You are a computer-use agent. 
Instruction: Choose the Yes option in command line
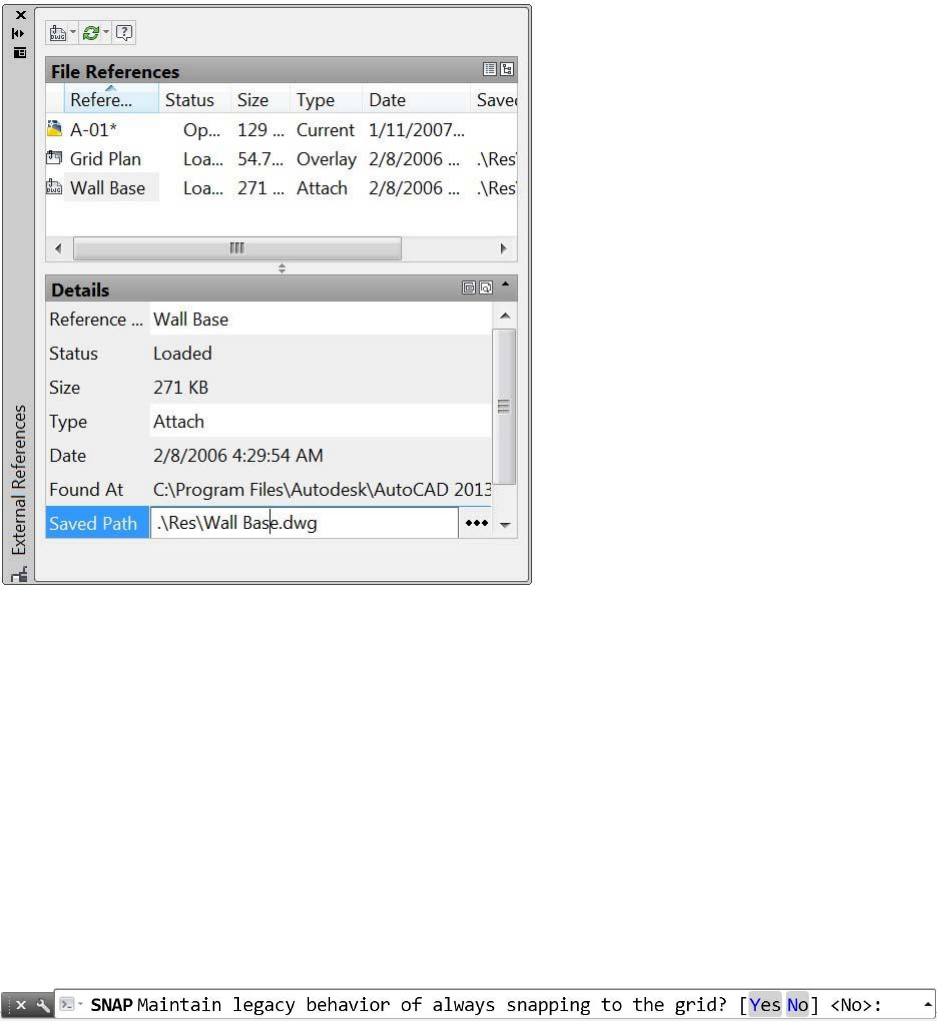(764, 1005)
